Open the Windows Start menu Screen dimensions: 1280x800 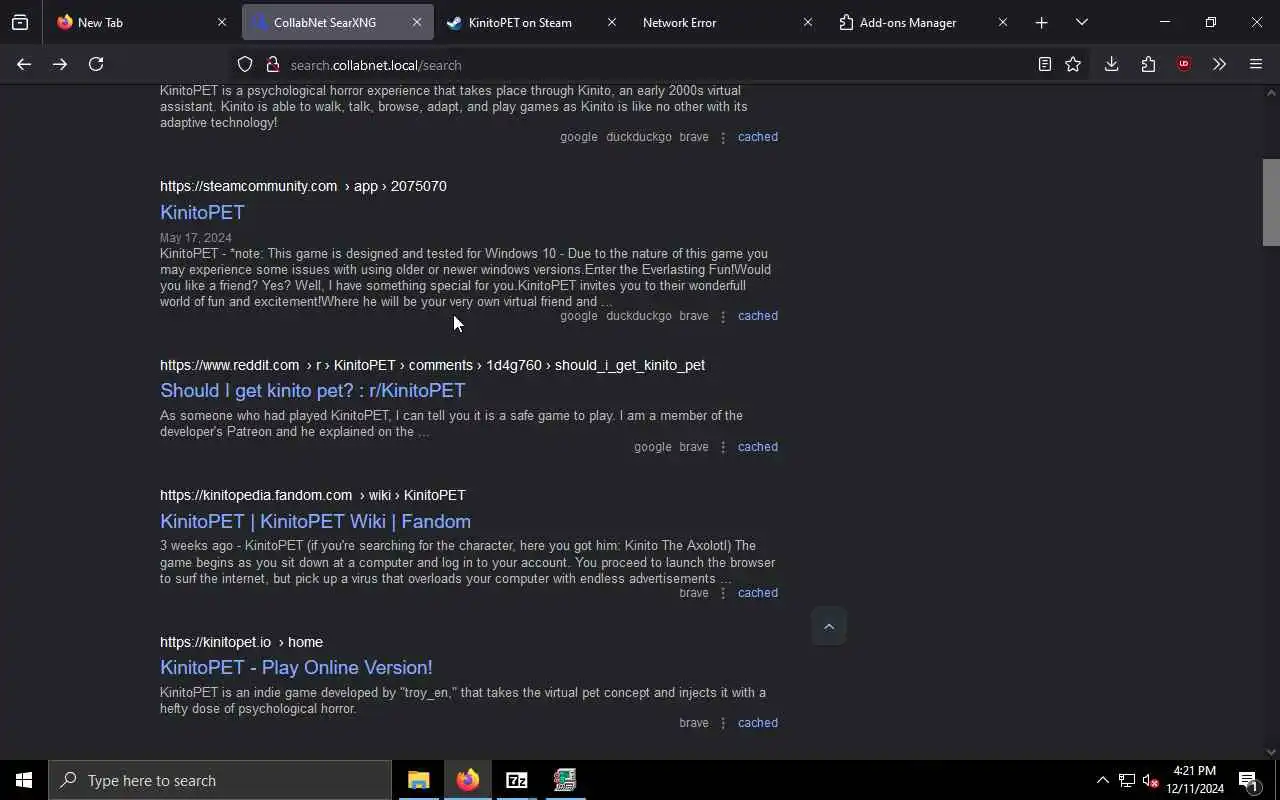pos(24,780)
